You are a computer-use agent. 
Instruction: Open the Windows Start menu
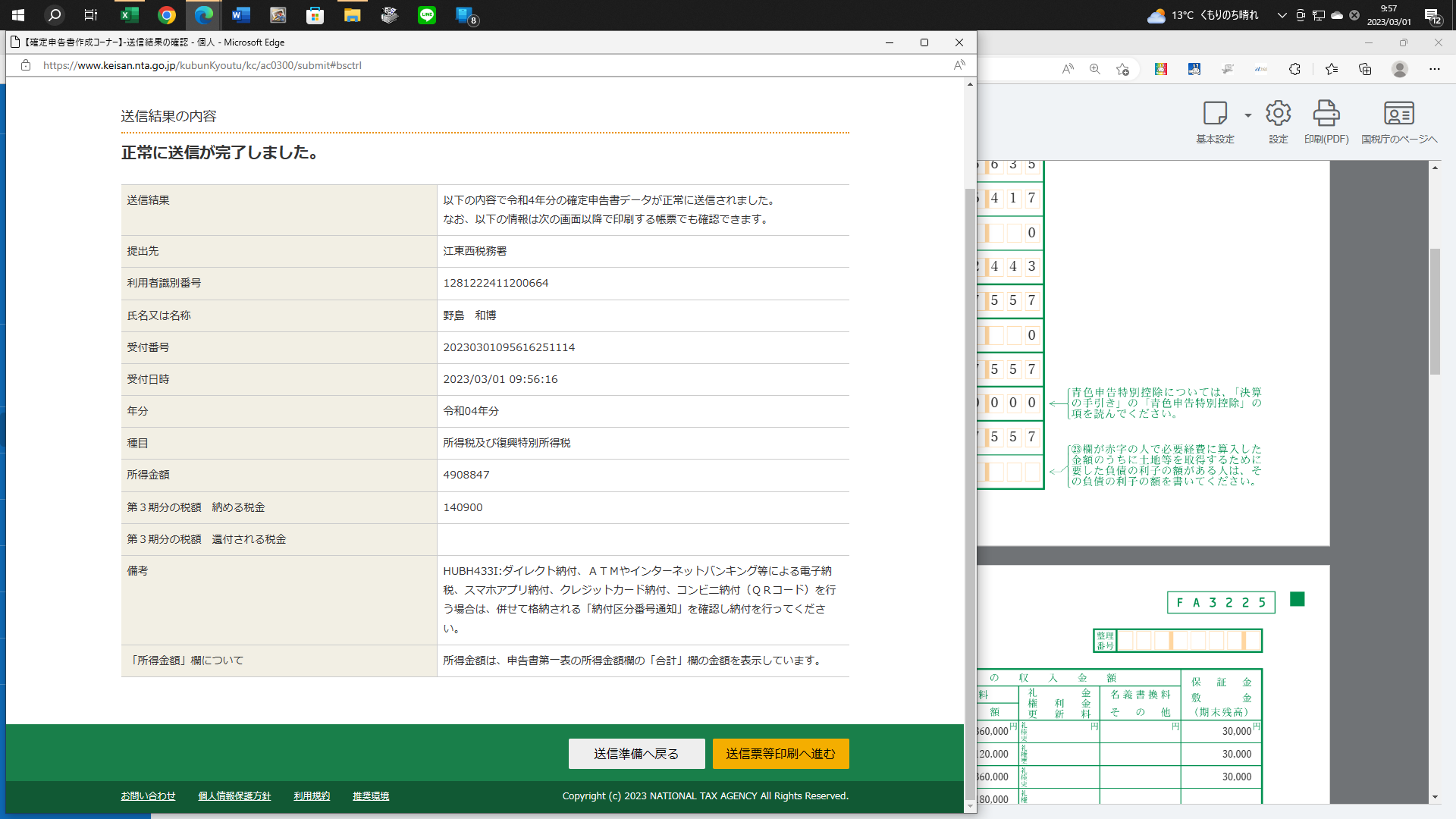18,15
